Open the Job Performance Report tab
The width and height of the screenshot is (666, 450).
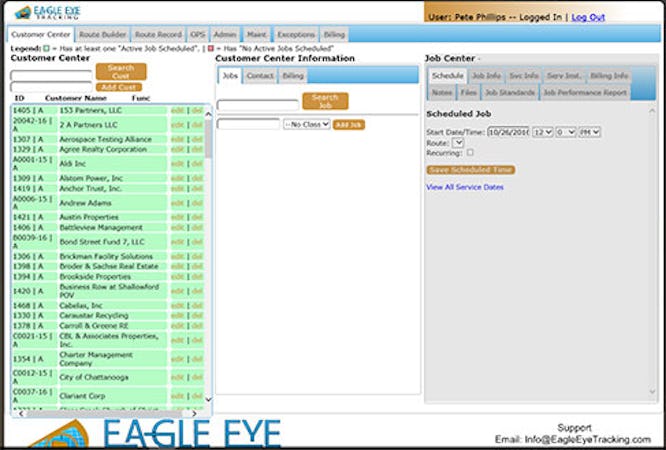585,92
